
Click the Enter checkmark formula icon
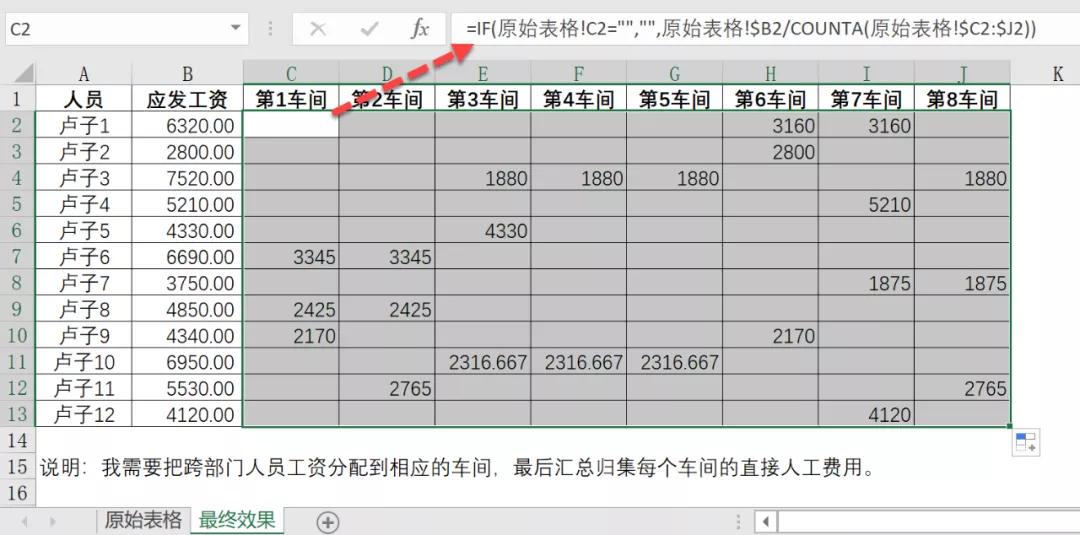click(x=369, y=29)
